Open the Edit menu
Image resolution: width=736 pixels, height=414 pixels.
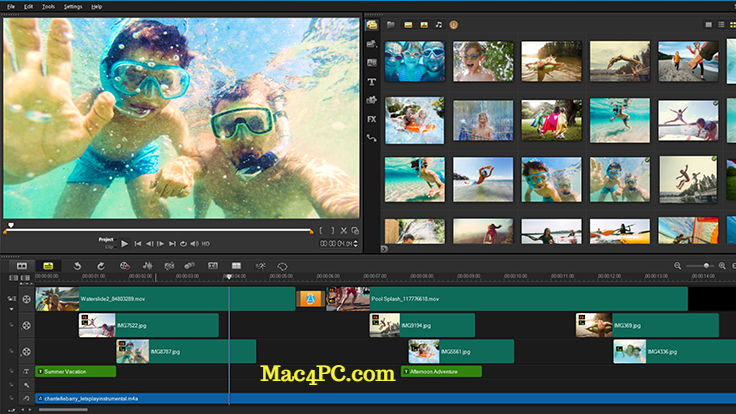click(x=29, y=7)
